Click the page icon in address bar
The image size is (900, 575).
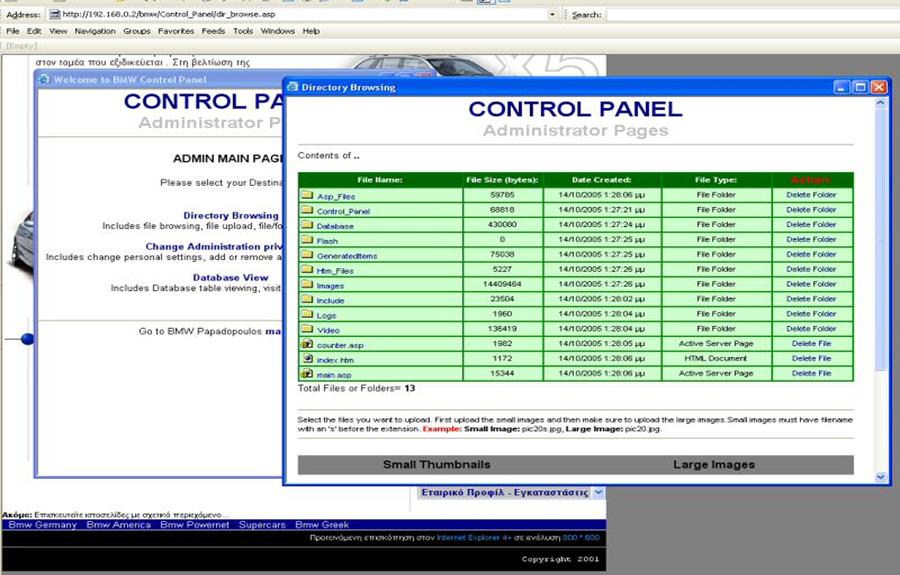(55, 14)
